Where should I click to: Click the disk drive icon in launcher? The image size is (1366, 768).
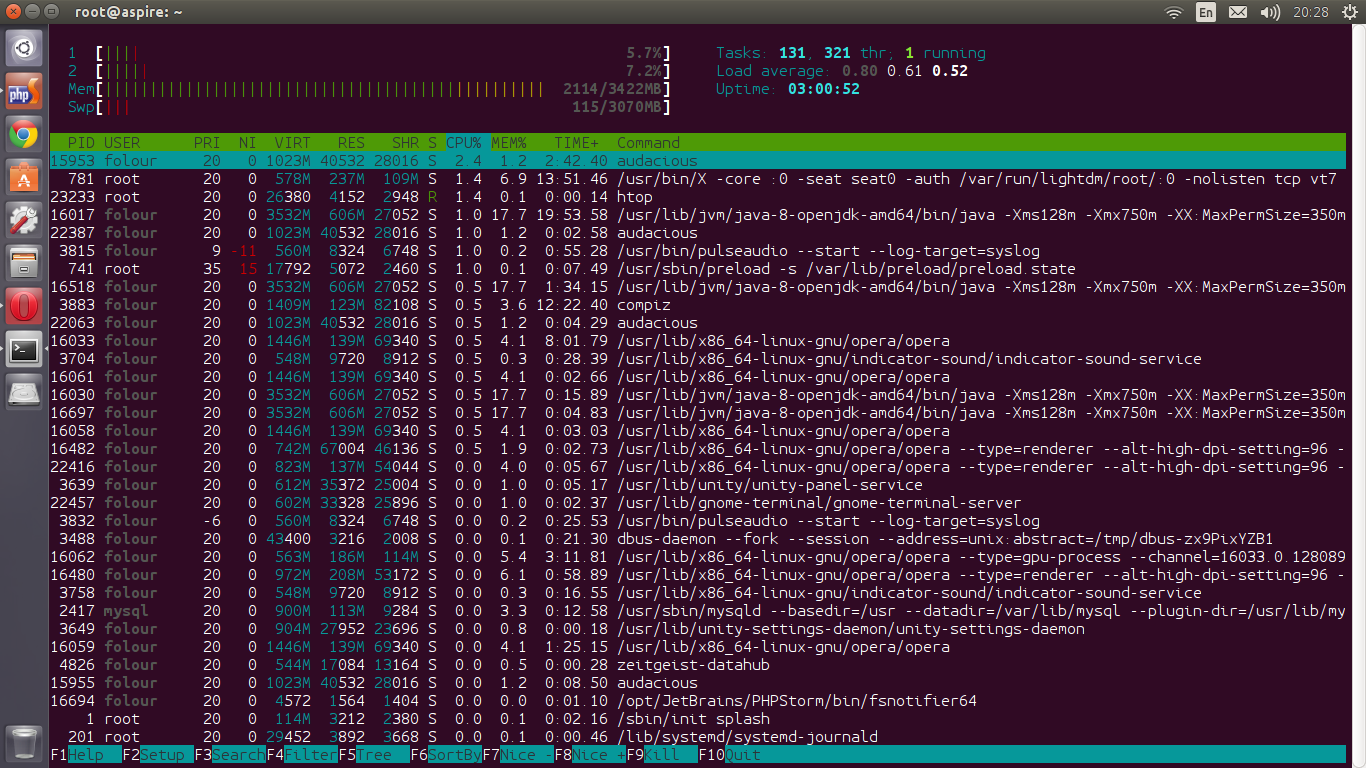coord(24,393)
